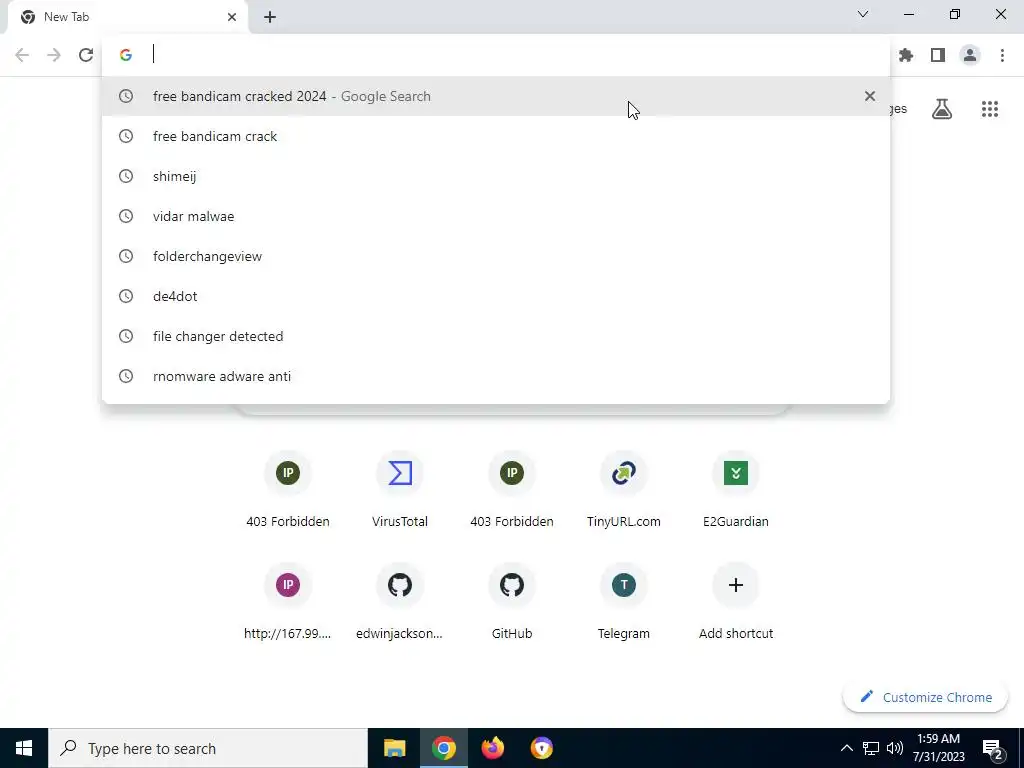Open the 403 Forbidden shortcut beside TinyURL.com
This screenshot has width=1024, height=768.
pos(512,490)
